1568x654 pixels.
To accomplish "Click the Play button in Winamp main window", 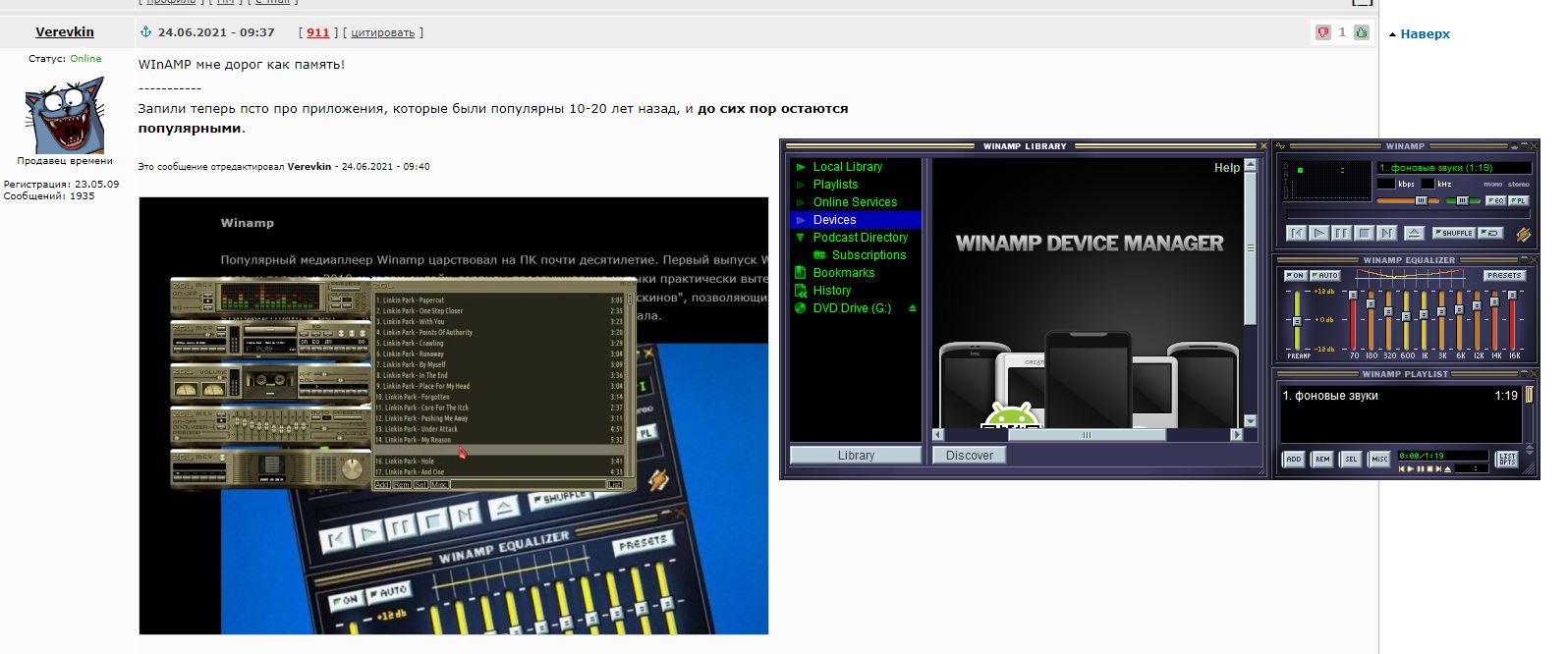I will (x=1319, y=233).
